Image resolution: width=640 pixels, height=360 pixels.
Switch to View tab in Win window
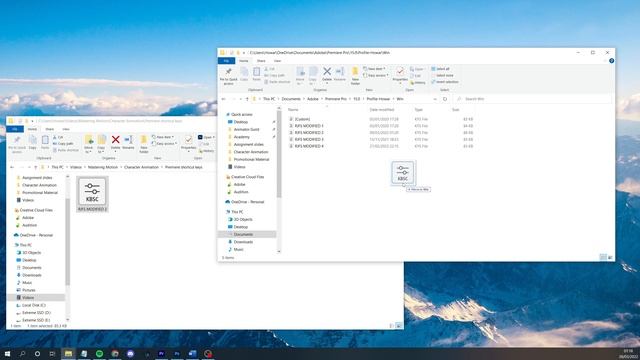point(278,61)
